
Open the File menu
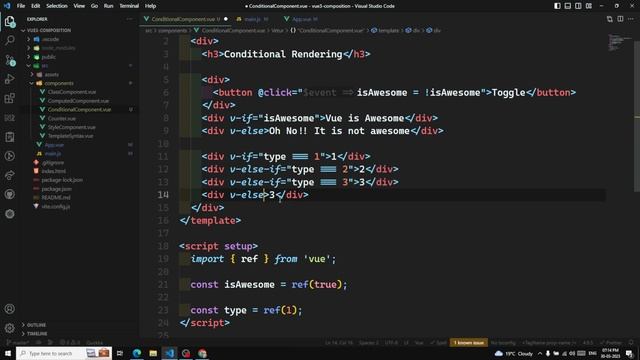tap(21, 6)
